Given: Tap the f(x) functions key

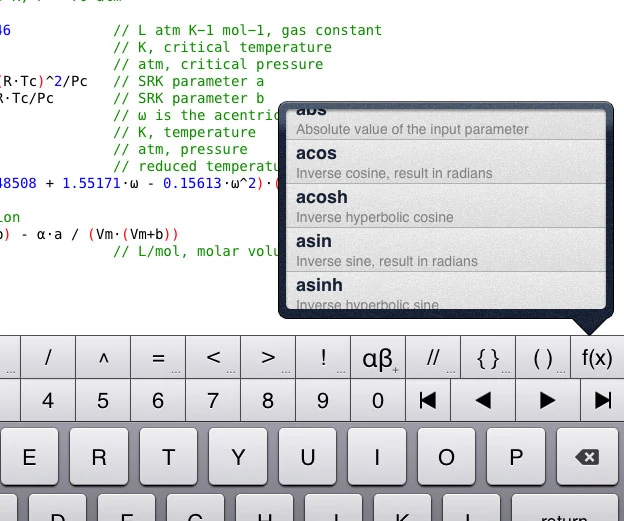Looking at the screenshot, I should pyautogui.click(x=597, y=357).
